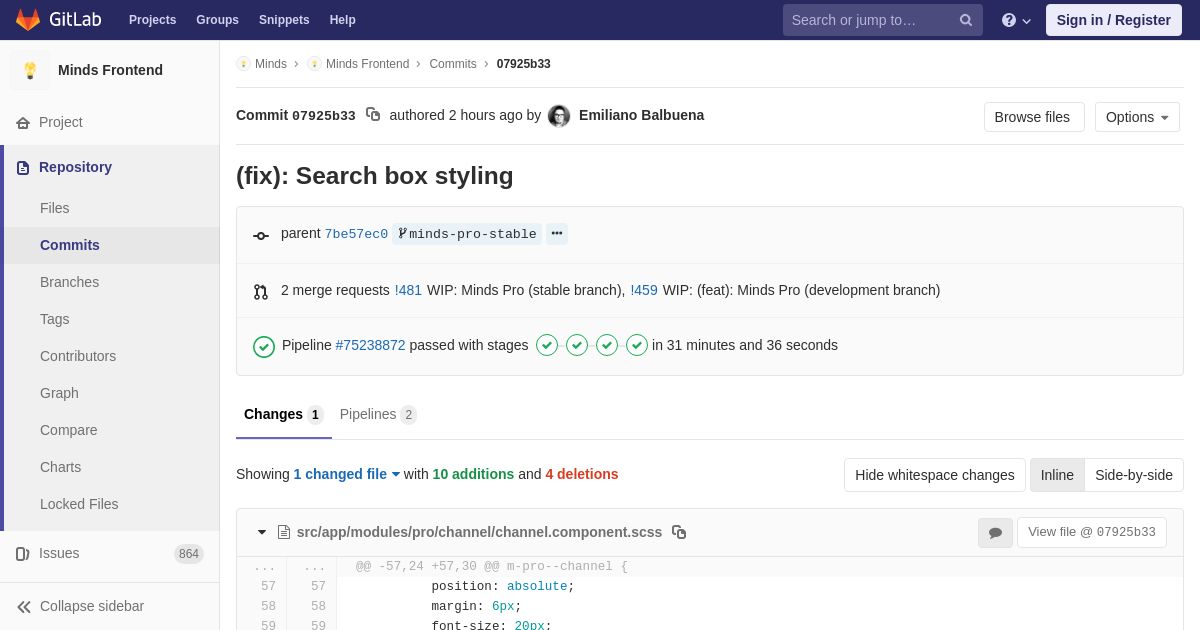Expand more branches with the ellipsis button
Screen dimensions: 1200x630
tap(557, 234)
